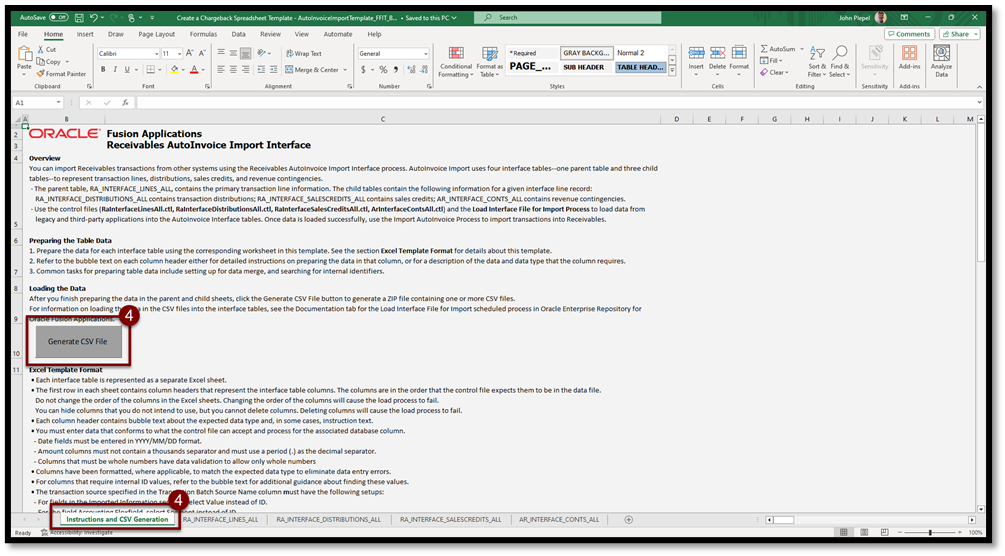1005x556 pixels.
Task: Click the Decrease Indent icon
Action: pos(261,70)
